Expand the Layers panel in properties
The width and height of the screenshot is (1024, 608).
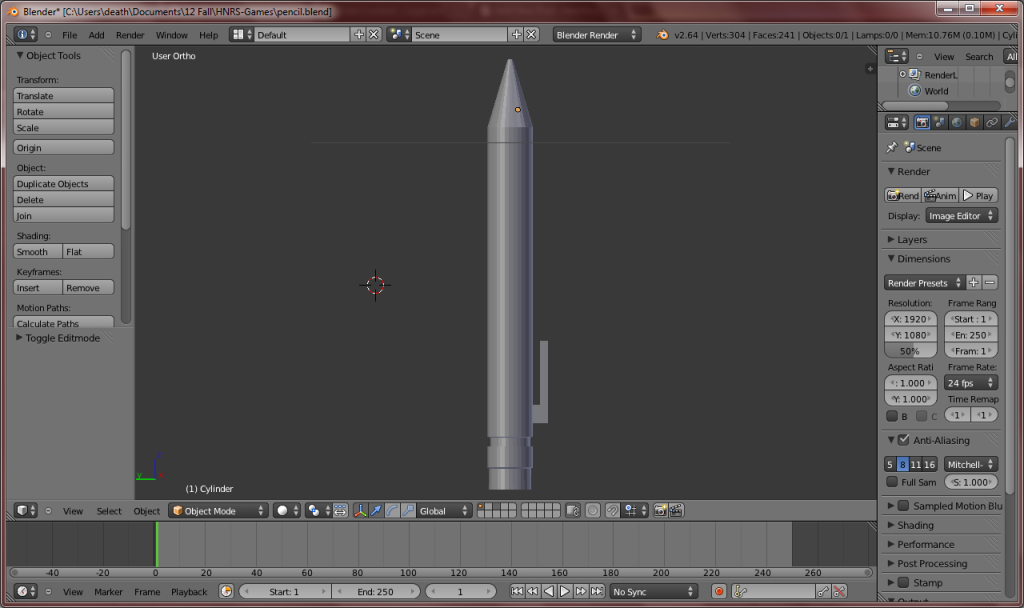[x=911, y=240]
